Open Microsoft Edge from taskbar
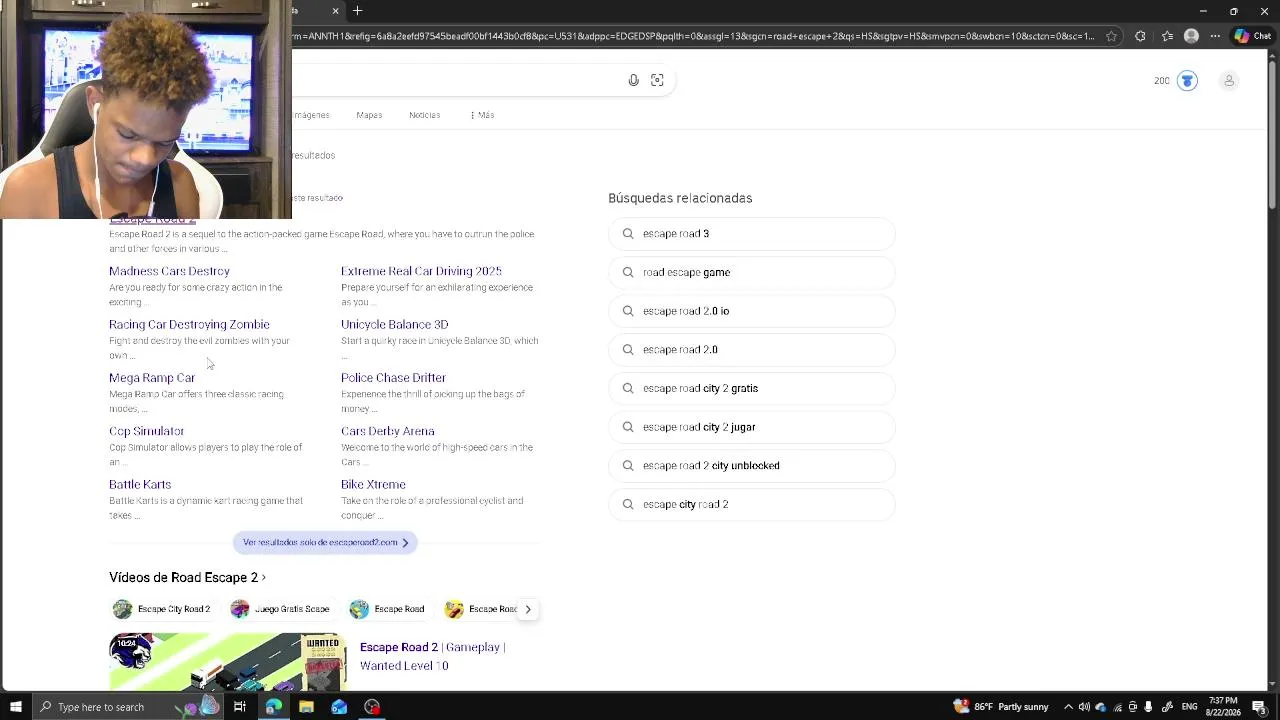The width and height of the screenshot is (1280, 720). 273,707
